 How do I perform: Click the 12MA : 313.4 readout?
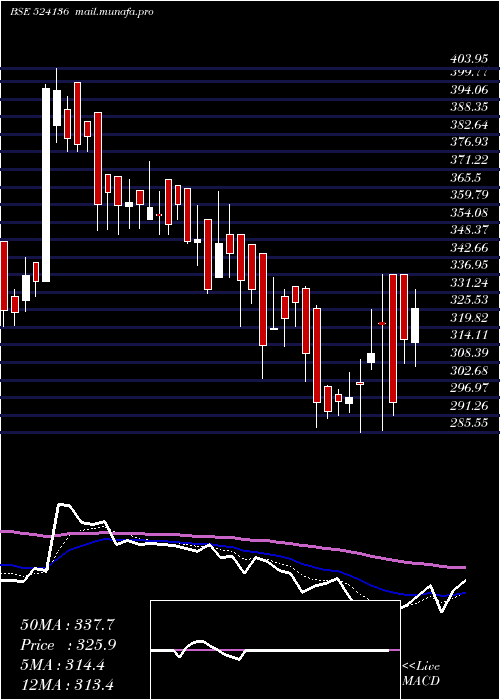click(67, 685)
